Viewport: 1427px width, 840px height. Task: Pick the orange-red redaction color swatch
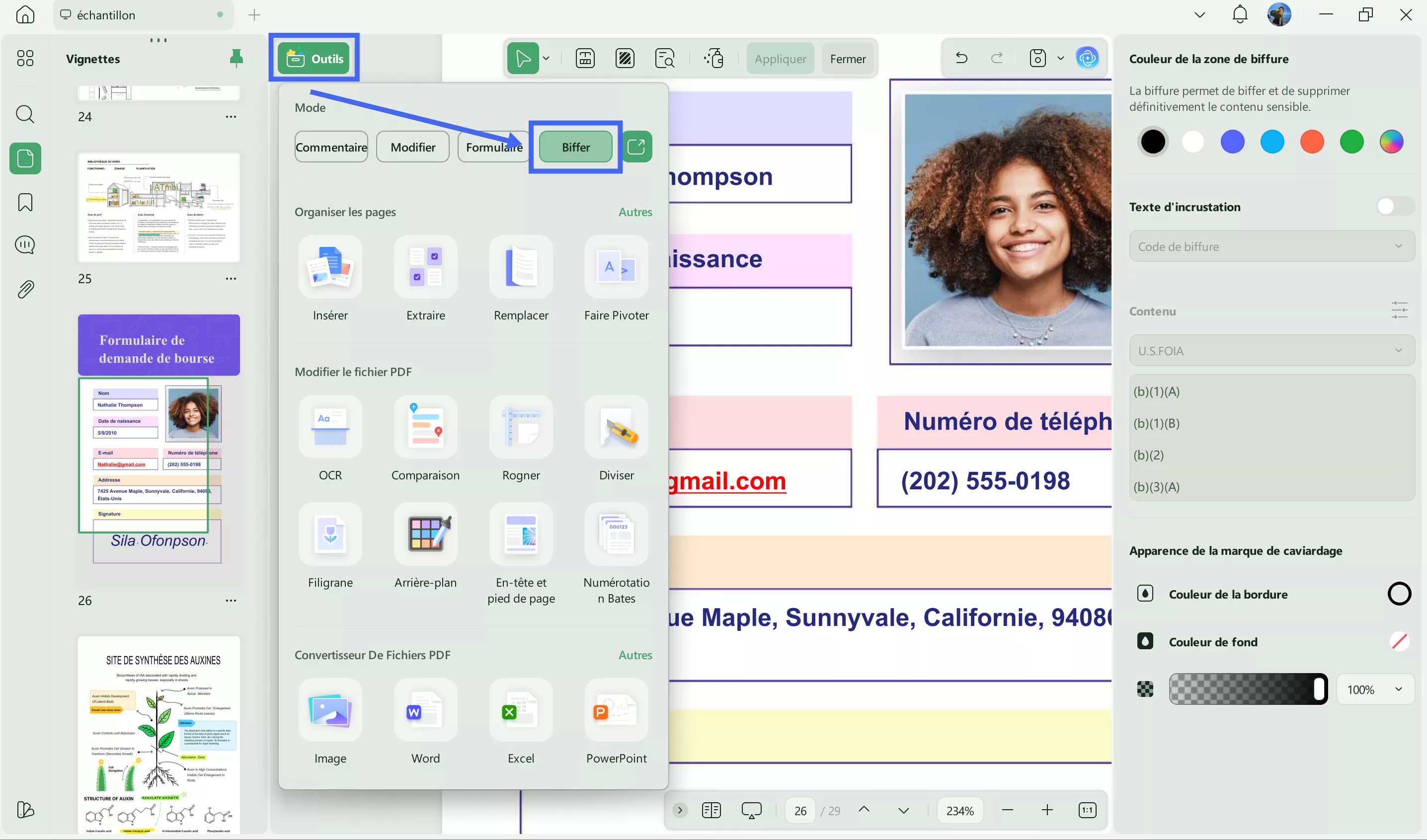[1312, 142]
